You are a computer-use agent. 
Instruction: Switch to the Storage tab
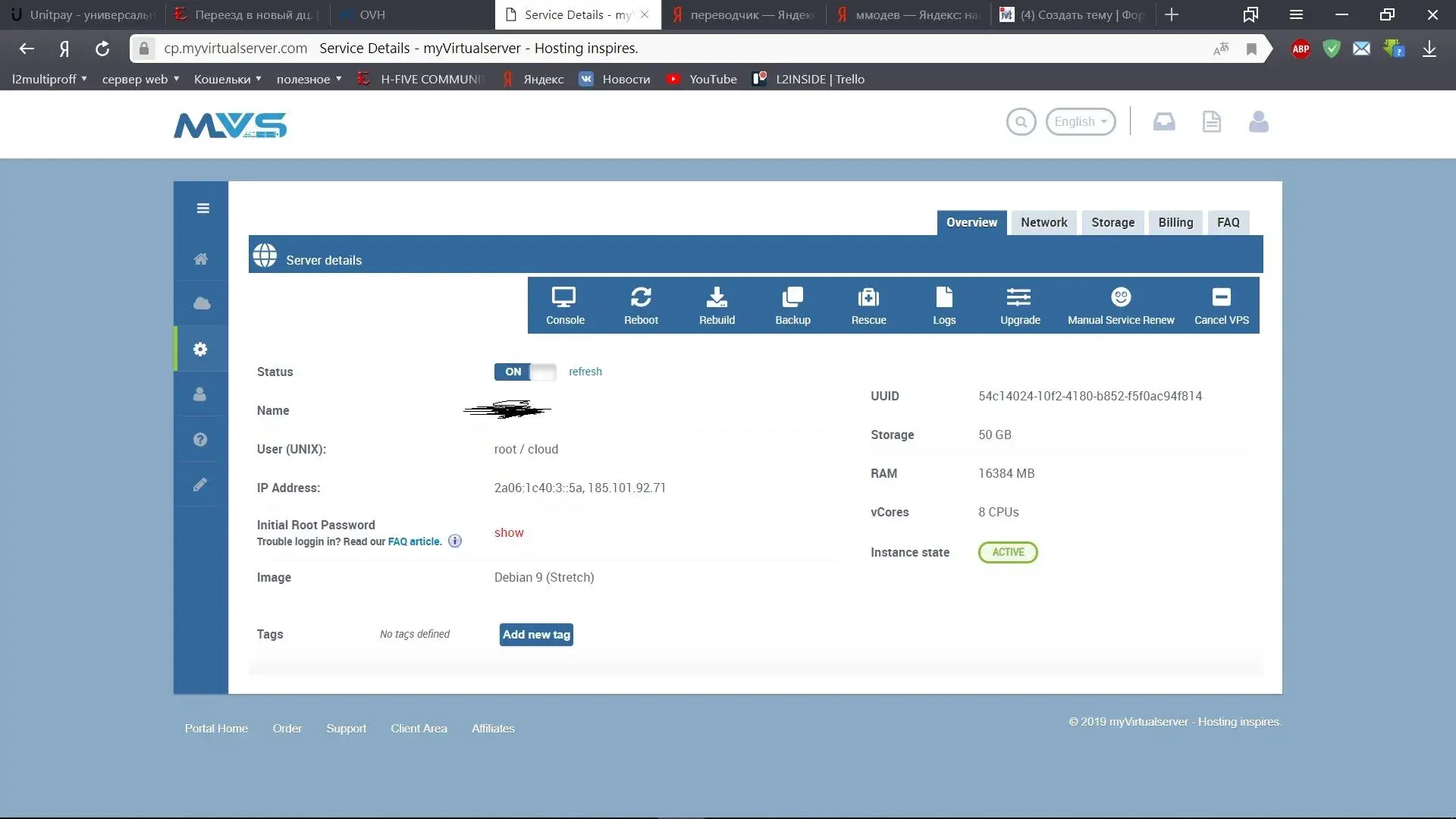(1112, 222)
